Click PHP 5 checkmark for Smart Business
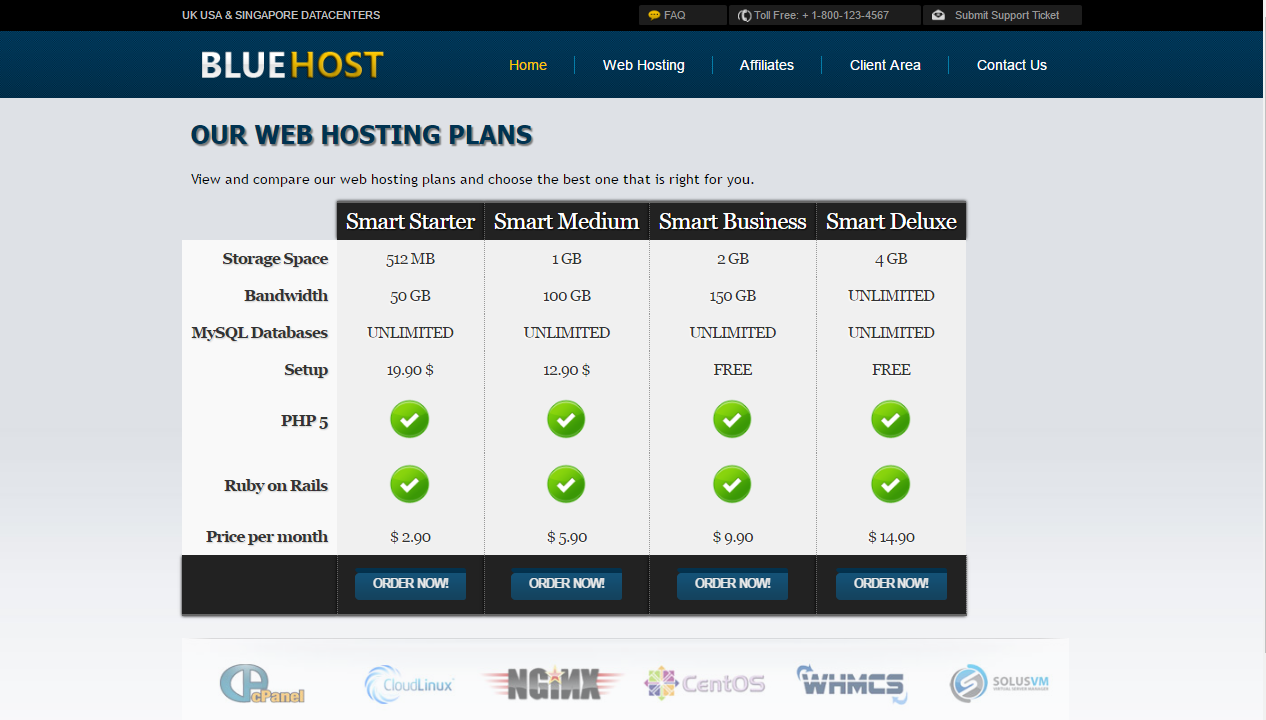The width and height of the screenshot is (1266, 720). pos(732,420)
